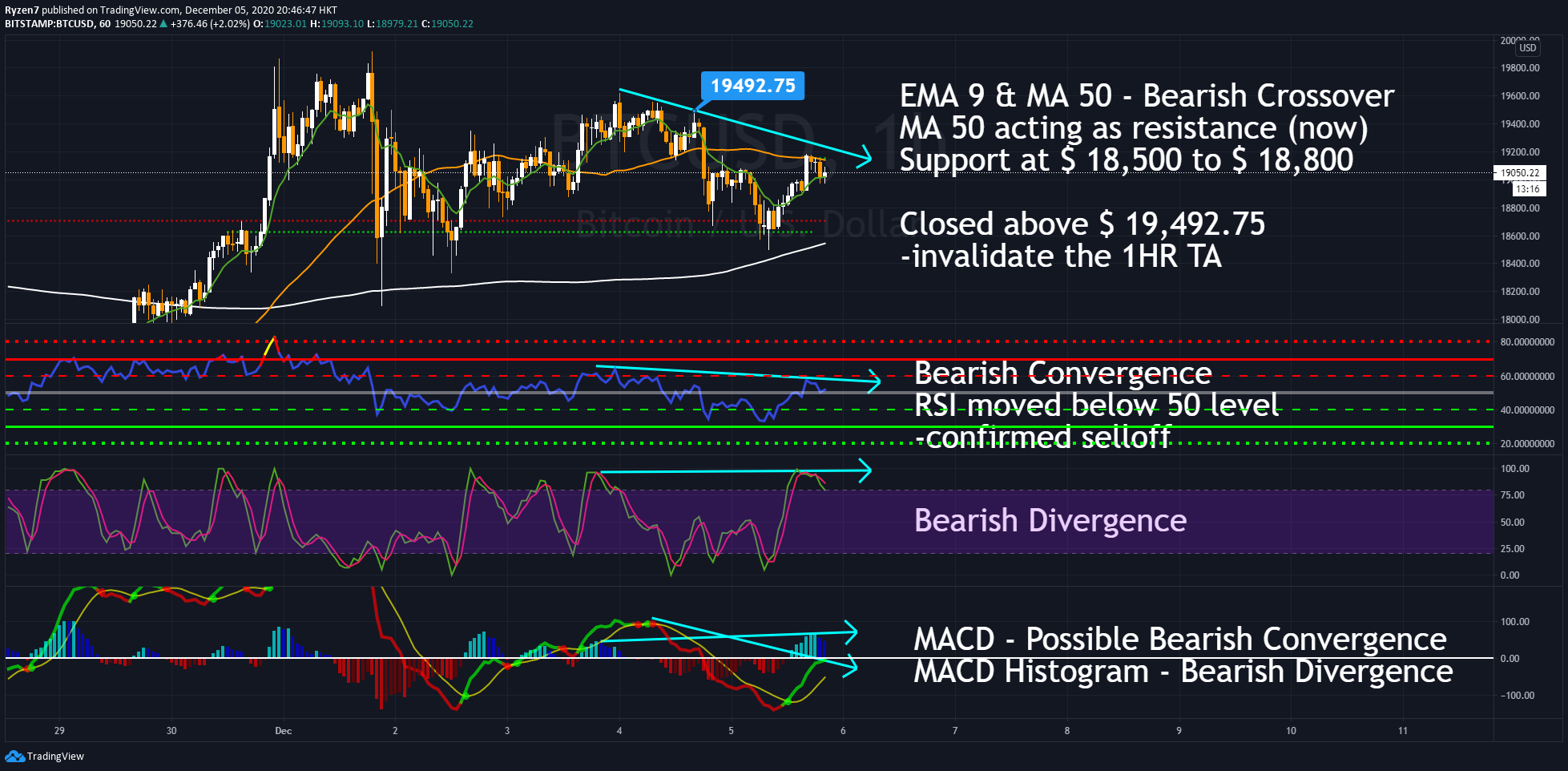Screen dimensions: 1568x771
Task: Click the +376.46 (+2.02%) change value
Action: (x=210, y=24)
